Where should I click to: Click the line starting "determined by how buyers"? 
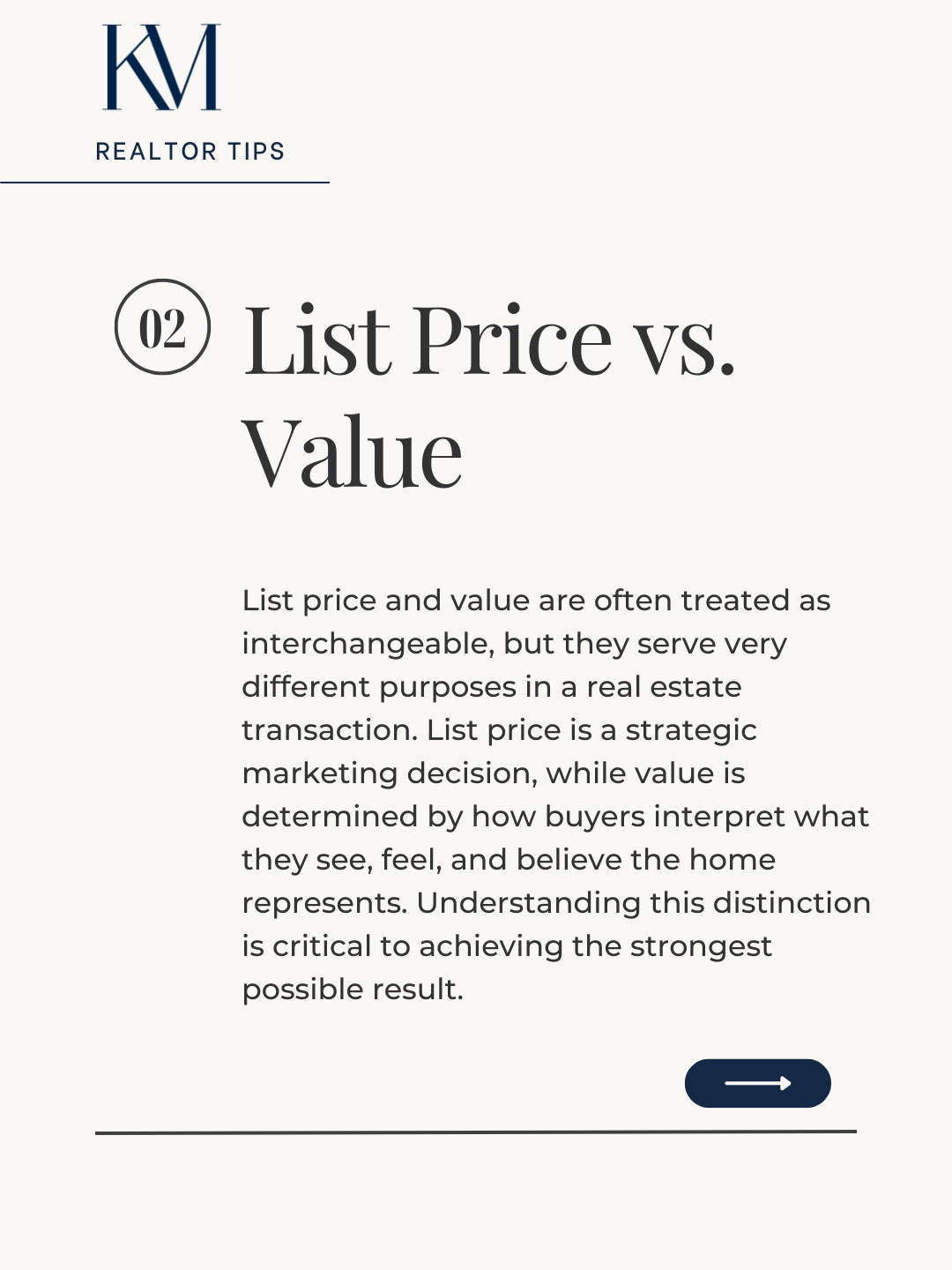[555, 817]
